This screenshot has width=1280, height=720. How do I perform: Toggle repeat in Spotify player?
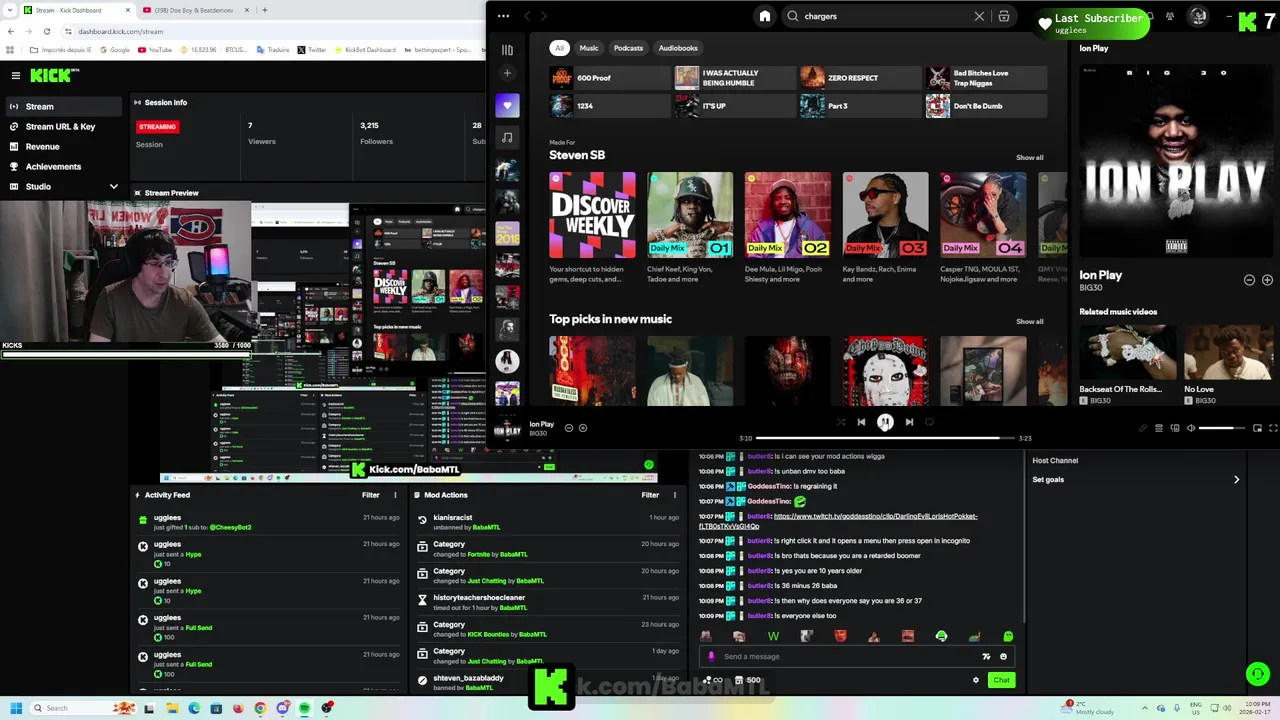coord(929,422)
